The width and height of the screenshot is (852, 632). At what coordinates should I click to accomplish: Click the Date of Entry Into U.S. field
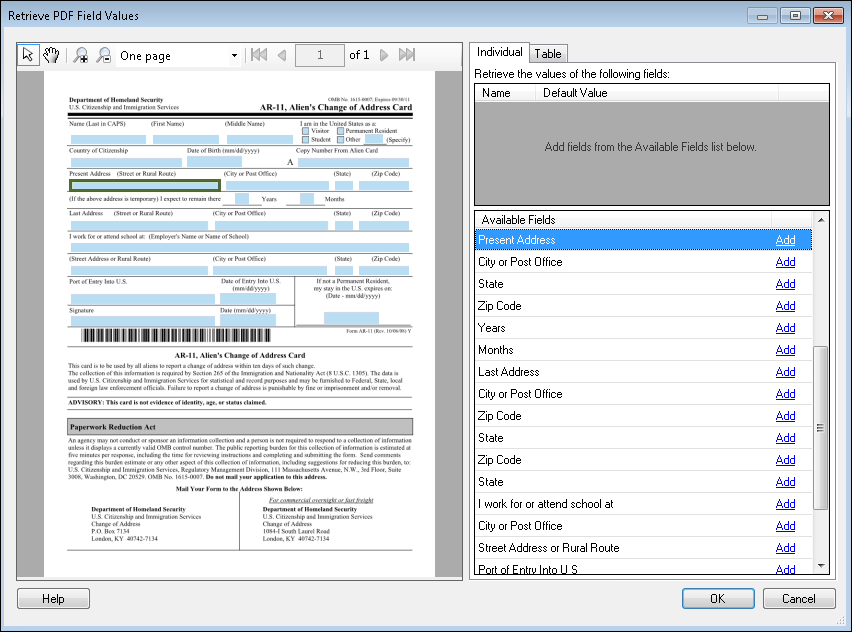coord(248,298)
